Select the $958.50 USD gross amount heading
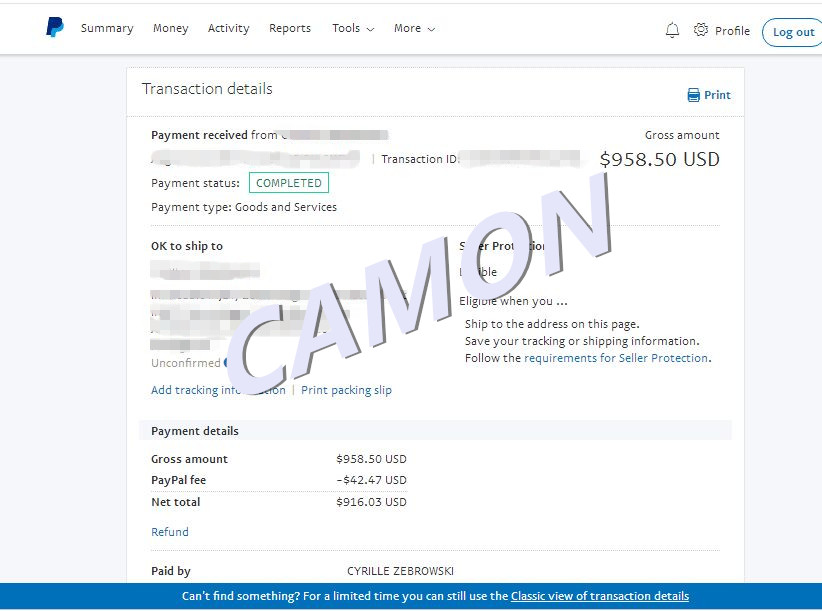This screenshot has height=611, width=822. click(x=659, y=159)
